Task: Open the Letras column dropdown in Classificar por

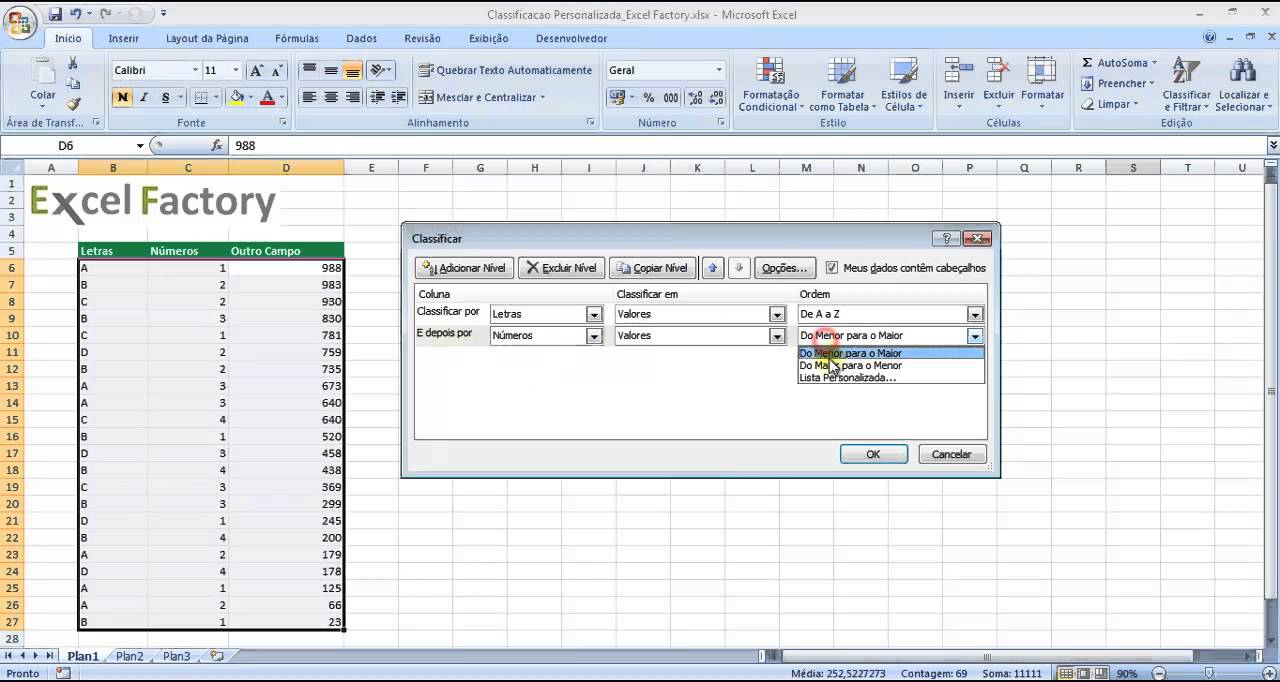Action: (594, 314)
